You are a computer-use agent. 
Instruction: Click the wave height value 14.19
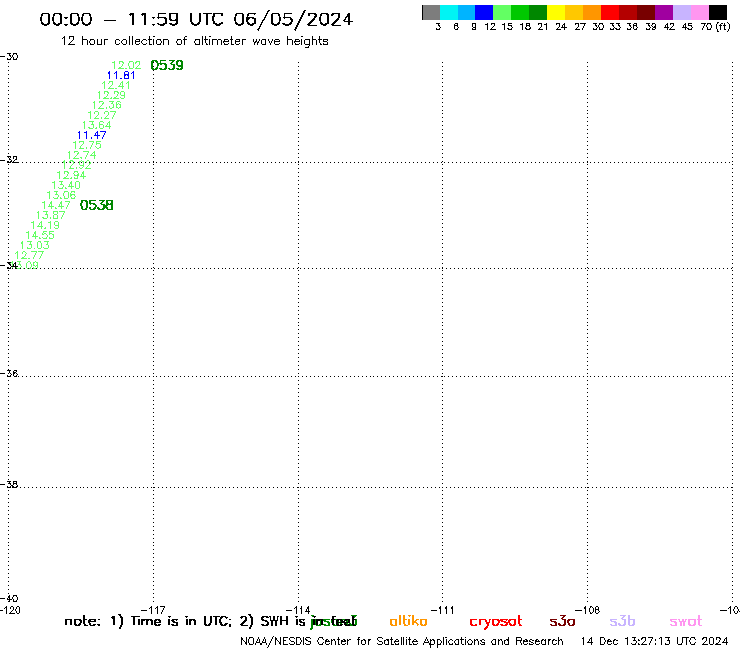pyautogui.click(x=45, y=225)
